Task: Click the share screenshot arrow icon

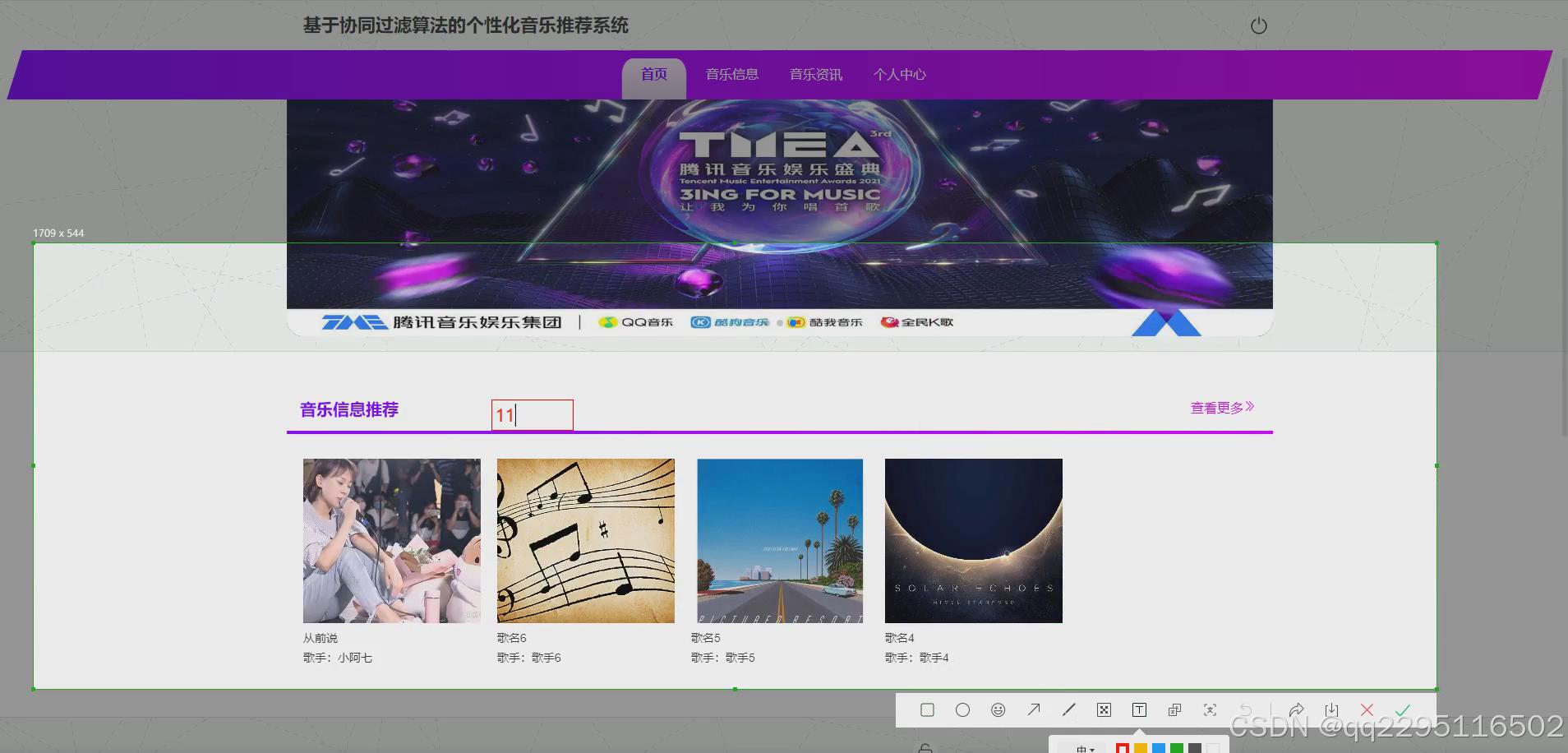Action: pyautogui.click(x=1296, y=709)
